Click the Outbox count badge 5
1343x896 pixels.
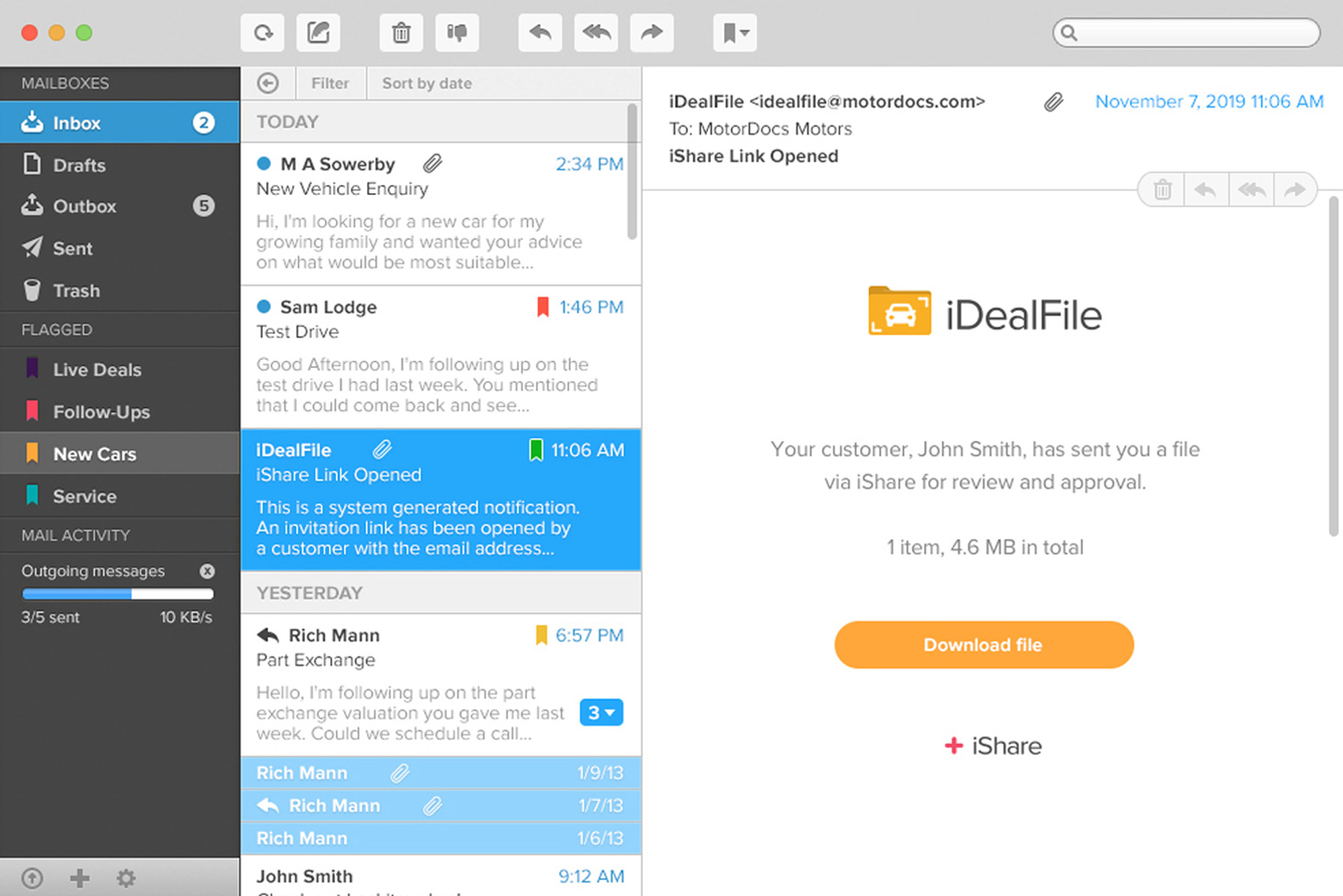click(204, 207)
